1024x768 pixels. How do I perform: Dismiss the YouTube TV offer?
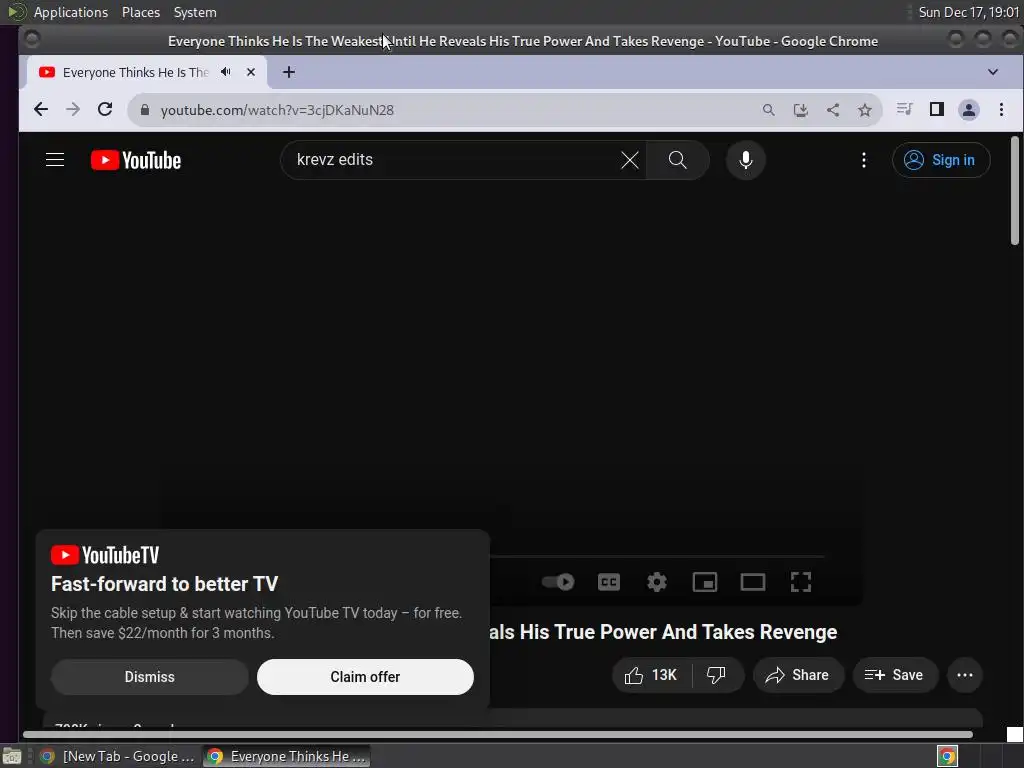150,677
